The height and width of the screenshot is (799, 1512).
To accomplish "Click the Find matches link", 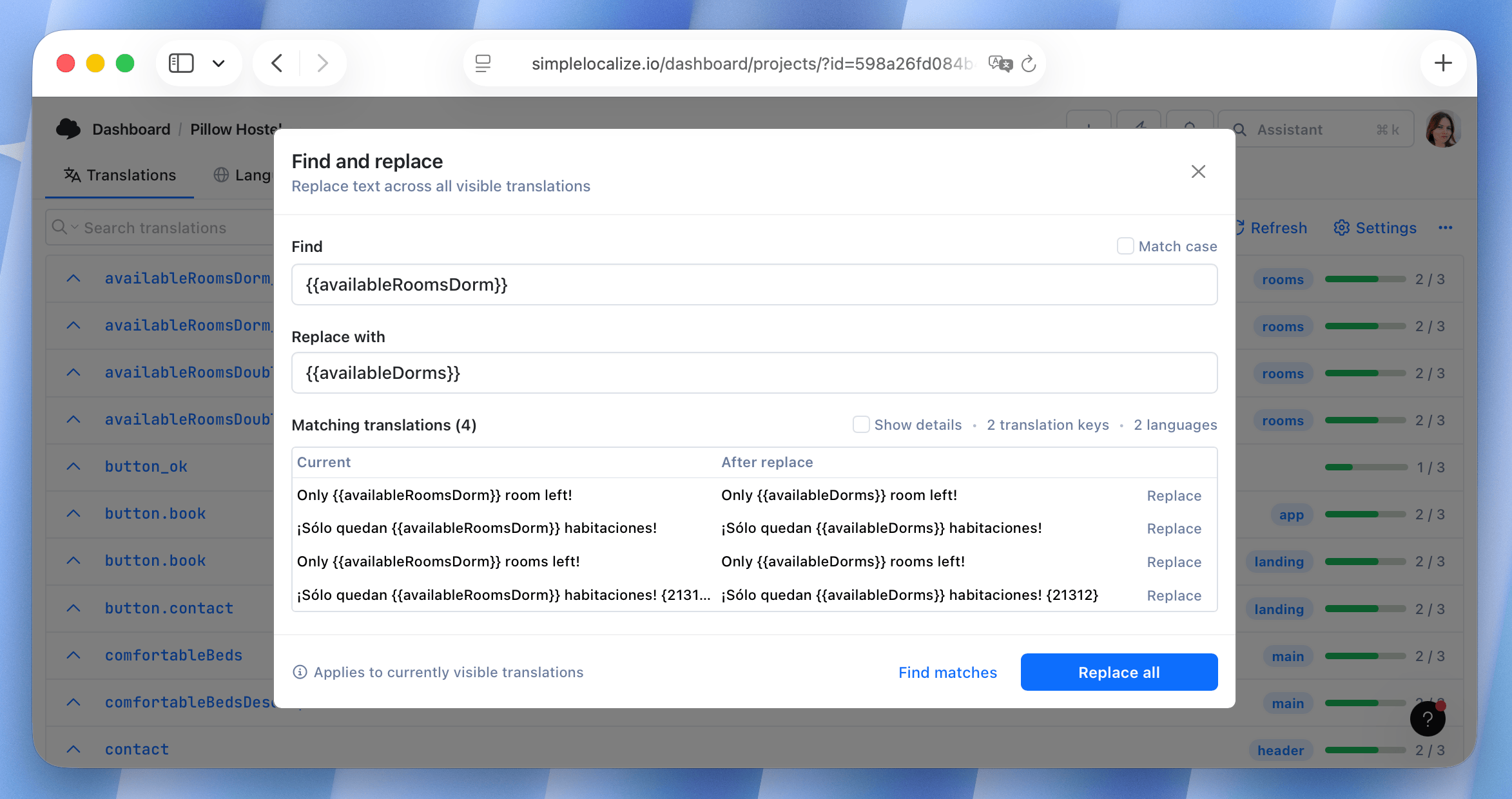I will pos(947,672).
